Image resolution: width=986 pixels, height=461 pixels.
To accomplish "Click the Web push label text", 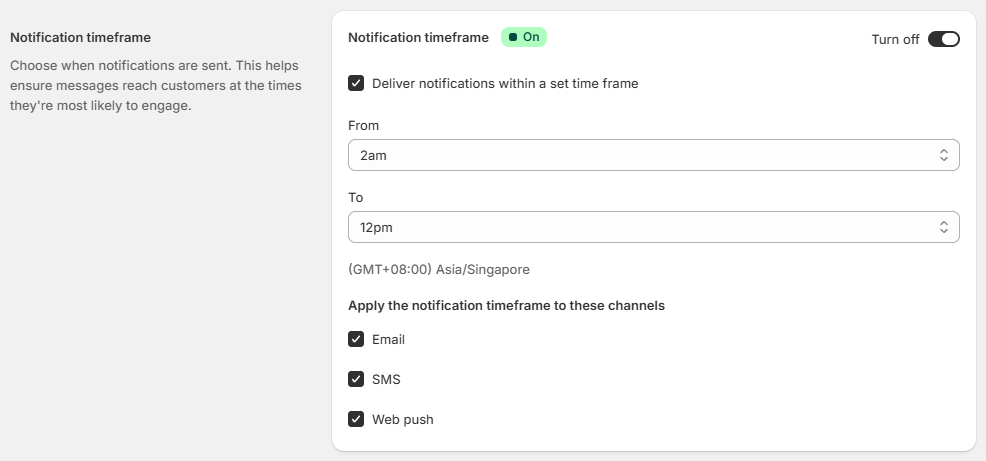I will coord(403,420).
